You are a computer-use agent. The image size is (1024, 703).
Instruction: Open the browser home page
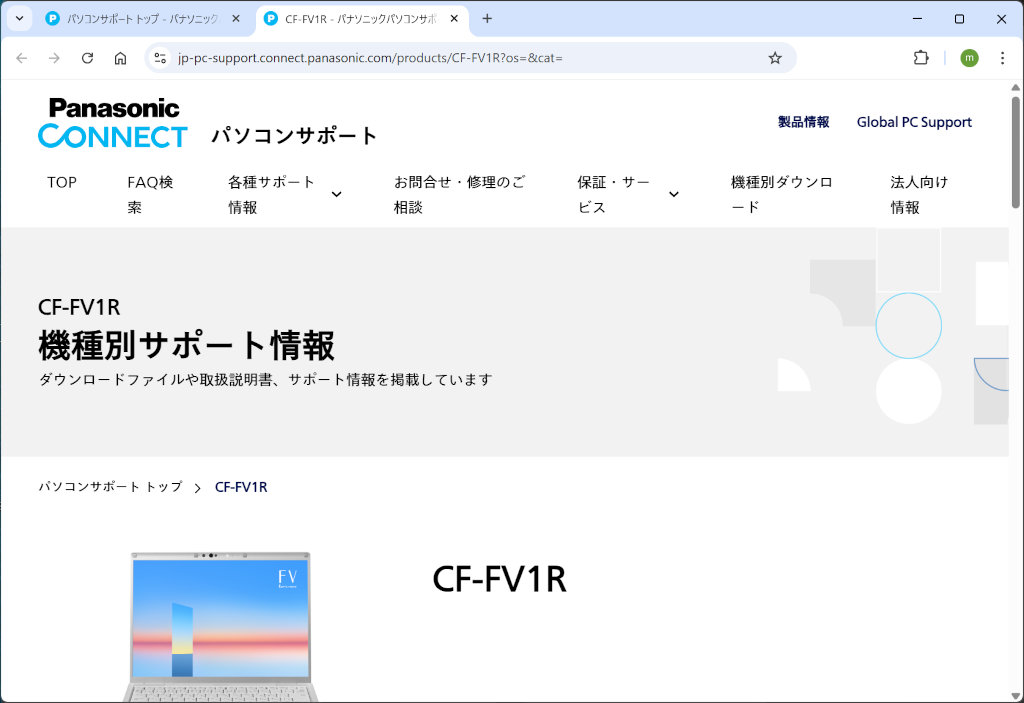120,58
